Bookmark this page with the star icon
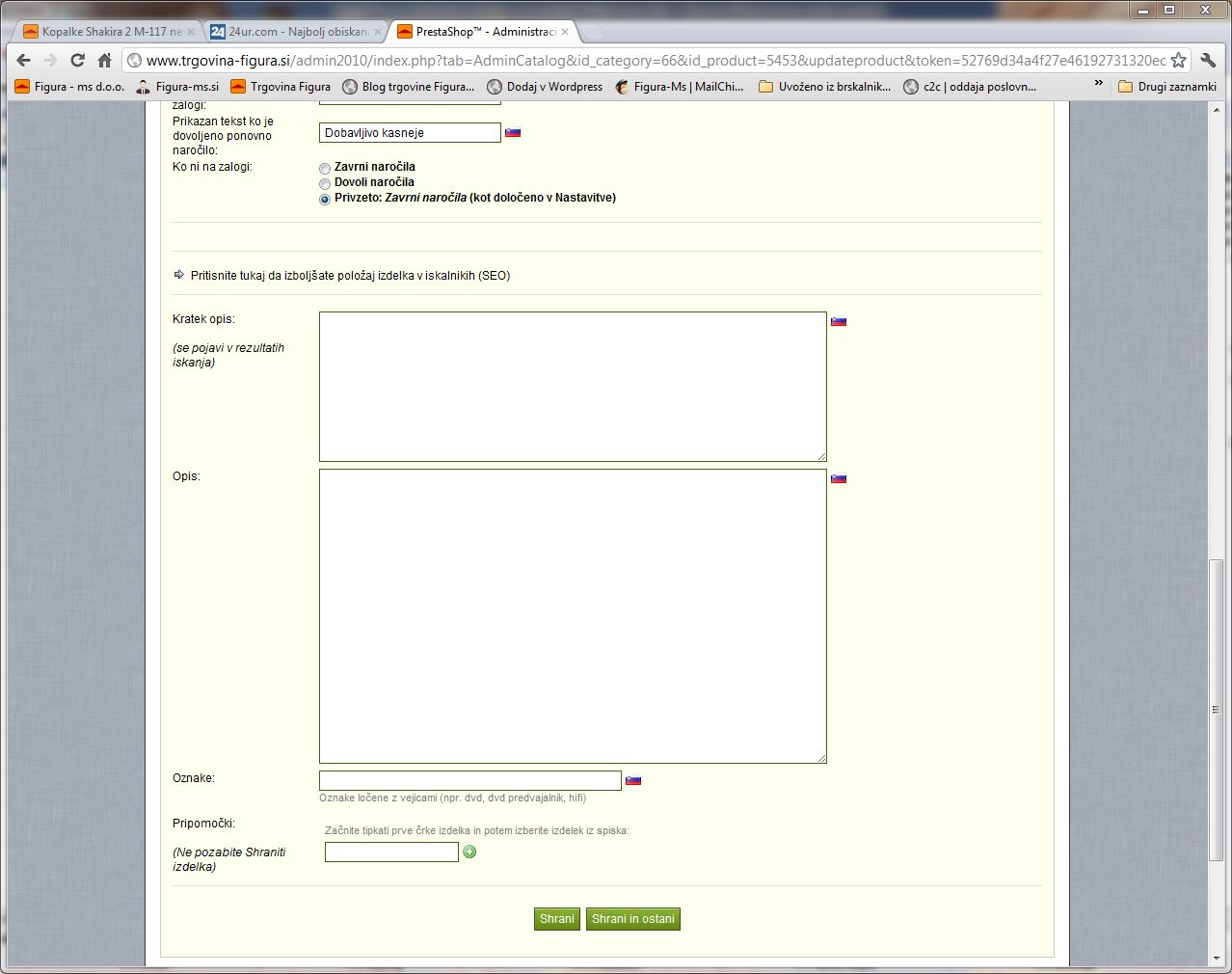This screenshot has height=974, width=1232. [1178, 60]
